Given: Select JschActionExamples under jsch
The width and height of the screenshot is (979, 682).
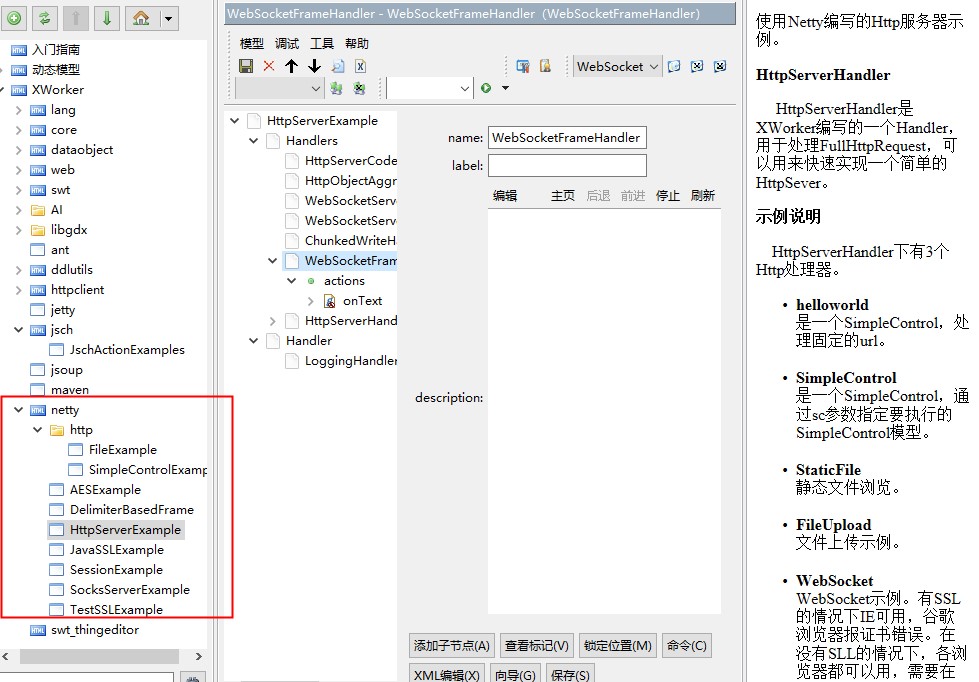Looking at the screenshot, I should [127, 350].
